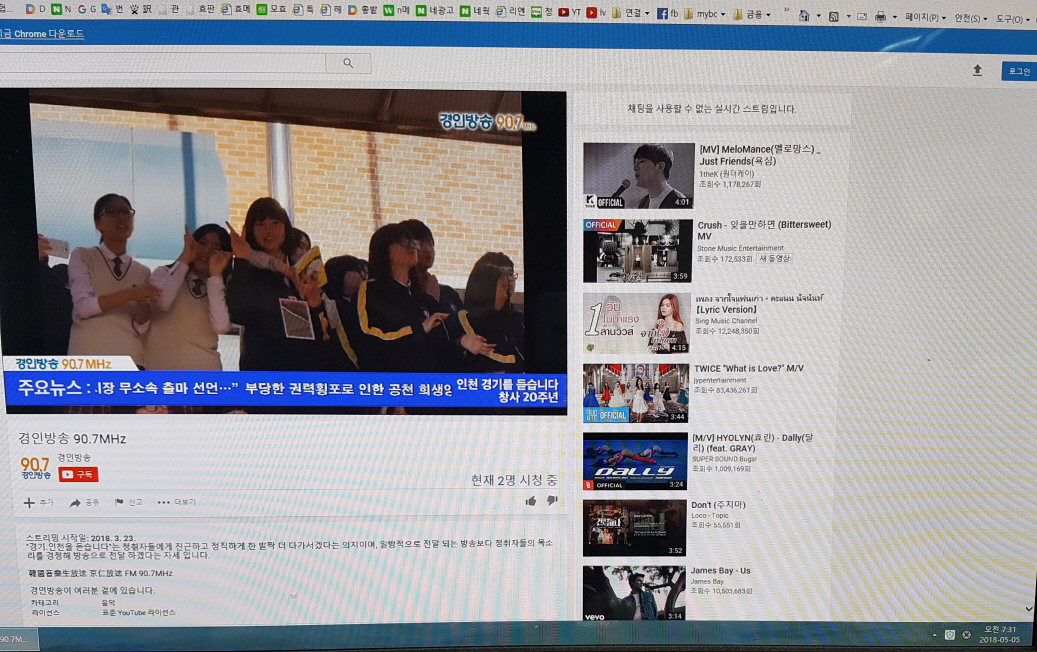Click inside the YouTube search field
The width and height of the screenshot is (1037, 652).
pyautogui.click(x=163, y=63)
